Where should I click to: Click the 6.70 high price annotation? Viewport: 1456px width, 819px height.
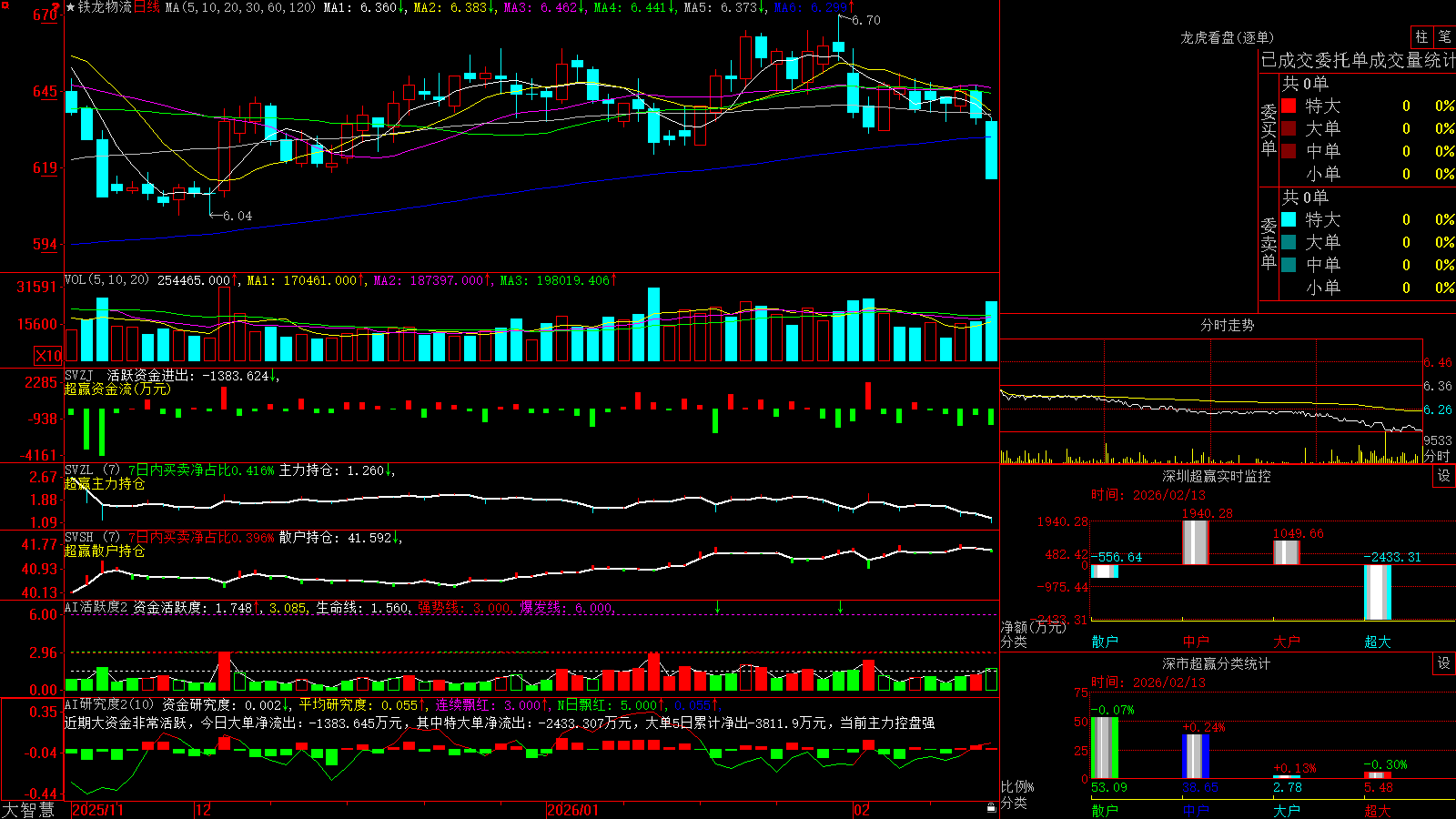[866, 20]
